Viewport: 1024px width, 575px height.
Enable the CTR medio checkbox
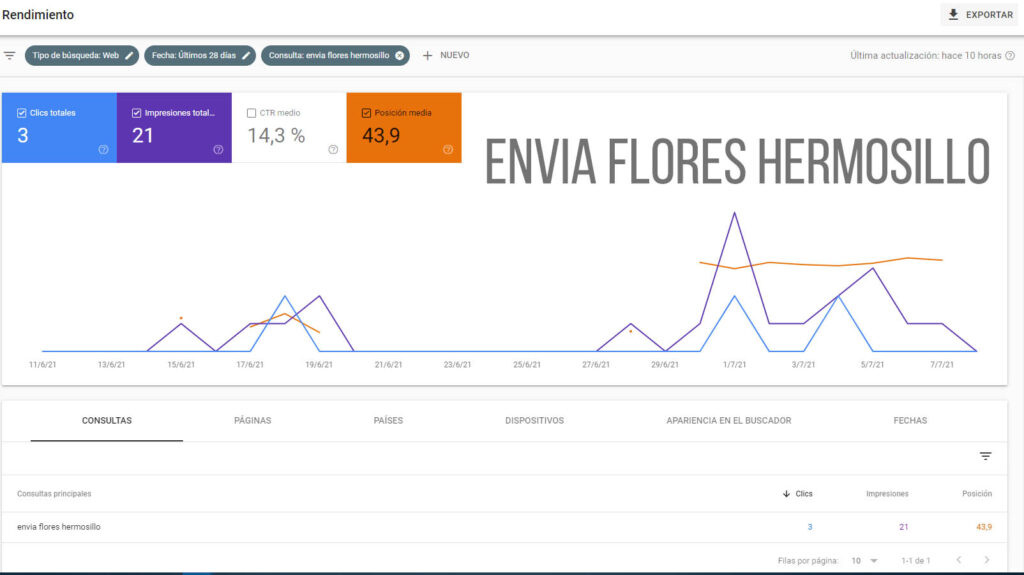[251, 113]
